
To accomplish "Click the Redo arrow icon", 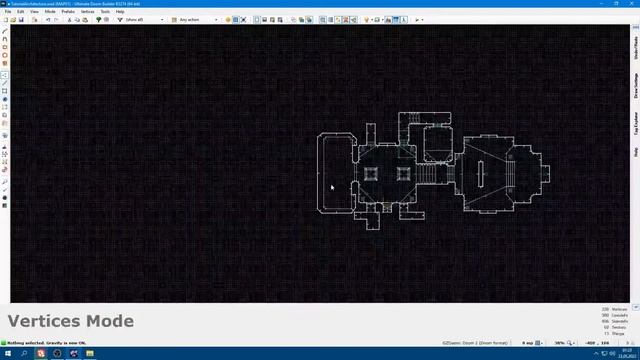I will [56, 20].
